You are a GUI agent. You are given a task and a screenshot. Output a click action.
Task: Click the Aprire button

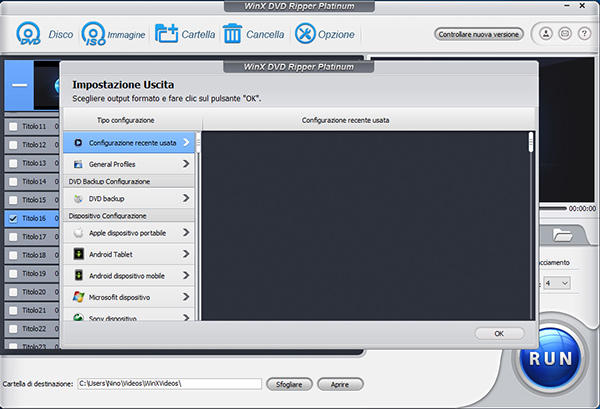pos(340,385)
